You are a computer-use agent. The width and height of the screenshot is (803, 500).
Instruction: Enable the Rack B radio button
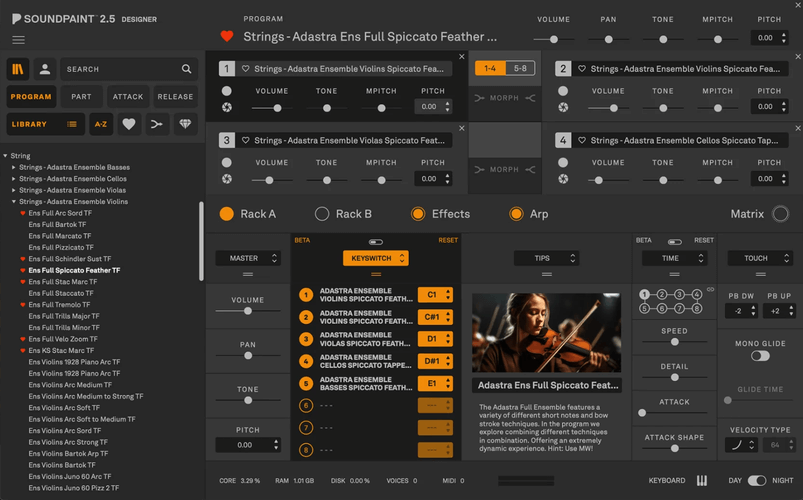[x=322, y=214]
